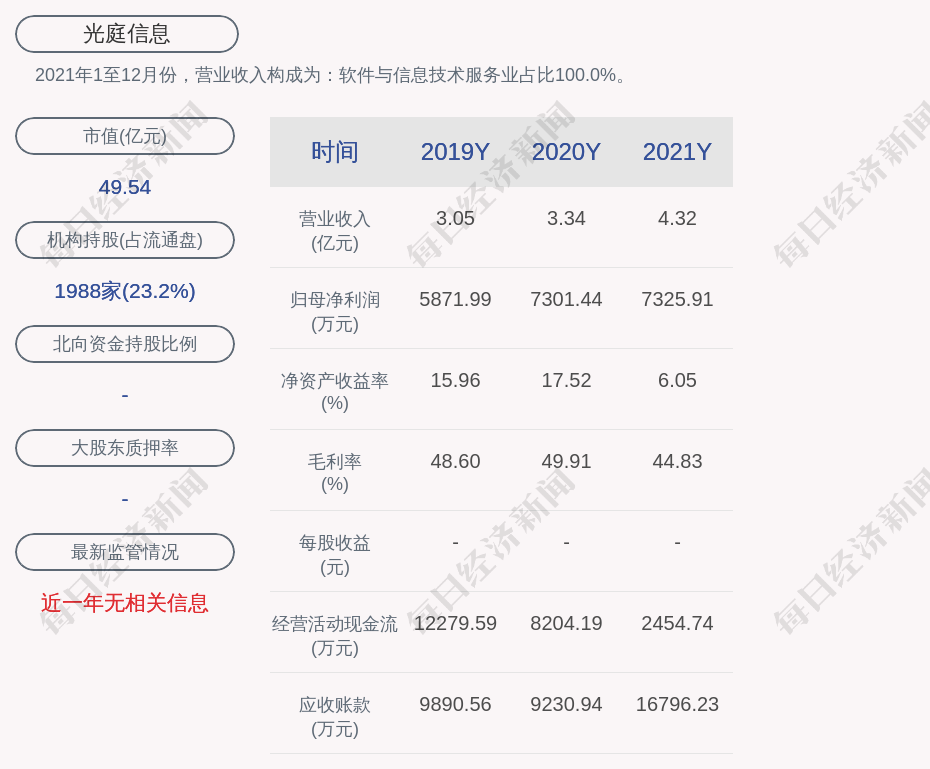Select the market value 49.54
930x769 pixels.
tap(125, 187)
